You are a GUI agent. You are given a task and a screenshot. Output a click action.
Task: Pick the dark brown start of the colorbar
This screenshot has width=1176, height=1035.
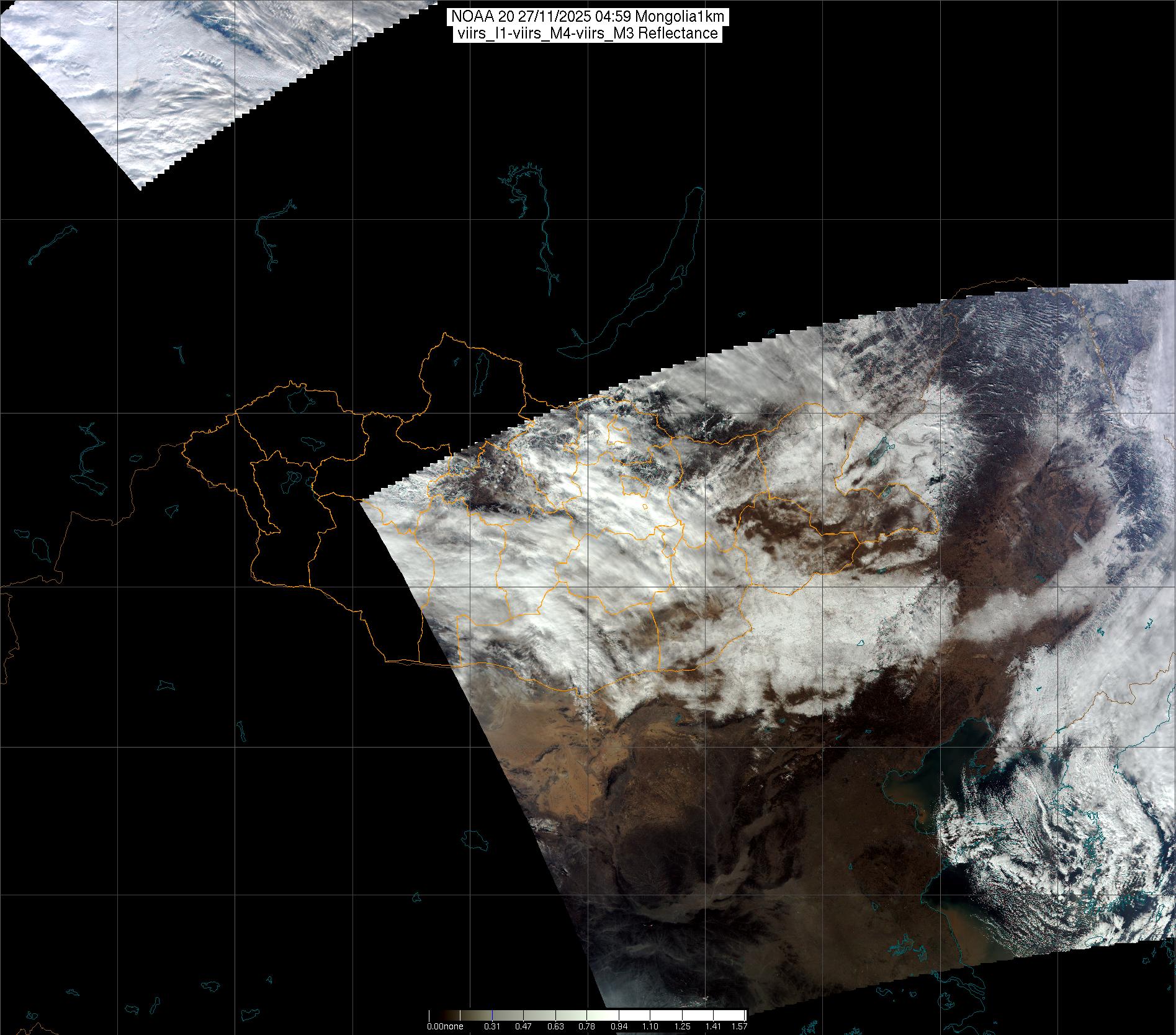coord(434,1015)
